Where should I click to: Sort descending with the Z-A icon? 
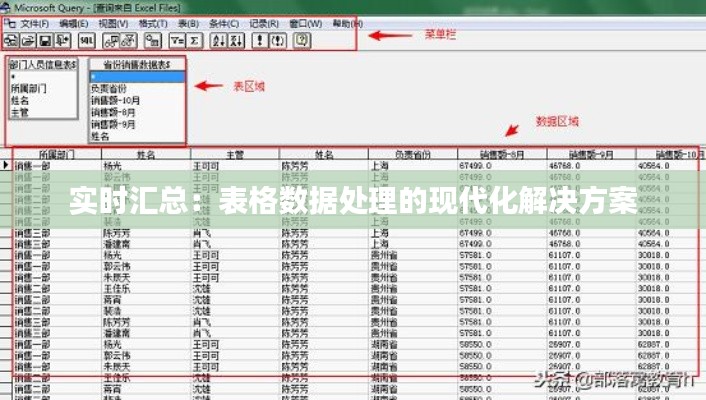236,41
